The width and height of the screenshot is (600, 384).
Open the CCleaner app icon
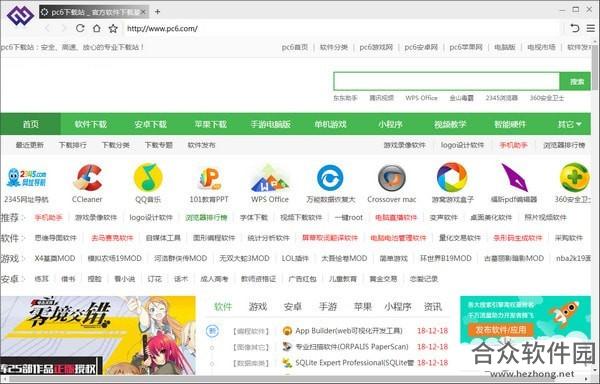coord(87,177)
